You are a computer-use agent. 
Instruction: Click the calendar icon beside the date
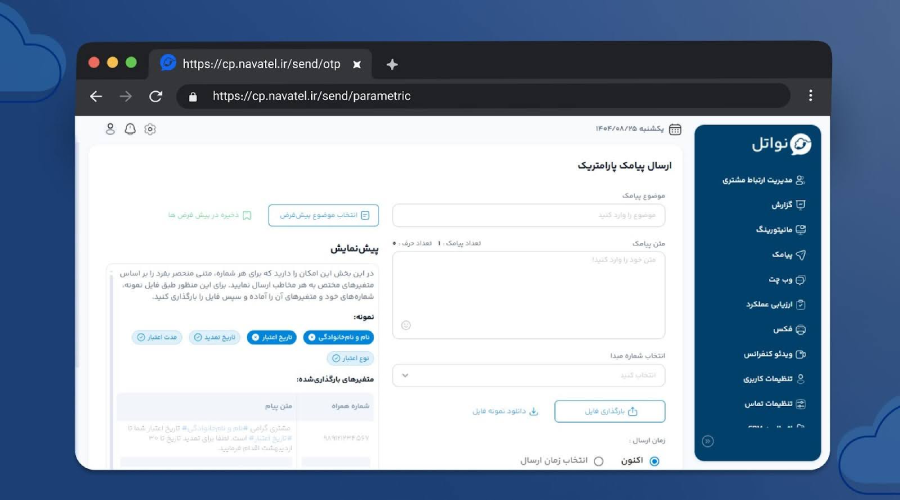tap(675, 129)
